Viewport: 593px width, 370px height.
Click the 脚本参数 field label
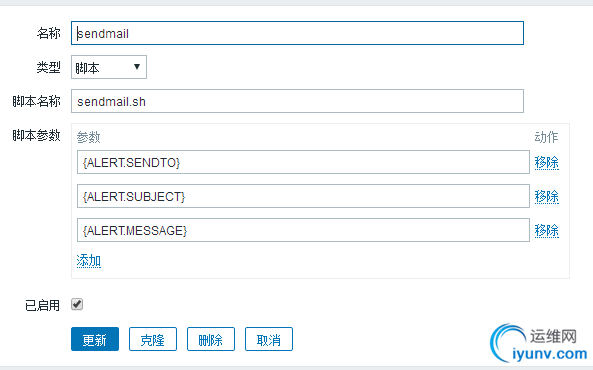tap(36, 135)
